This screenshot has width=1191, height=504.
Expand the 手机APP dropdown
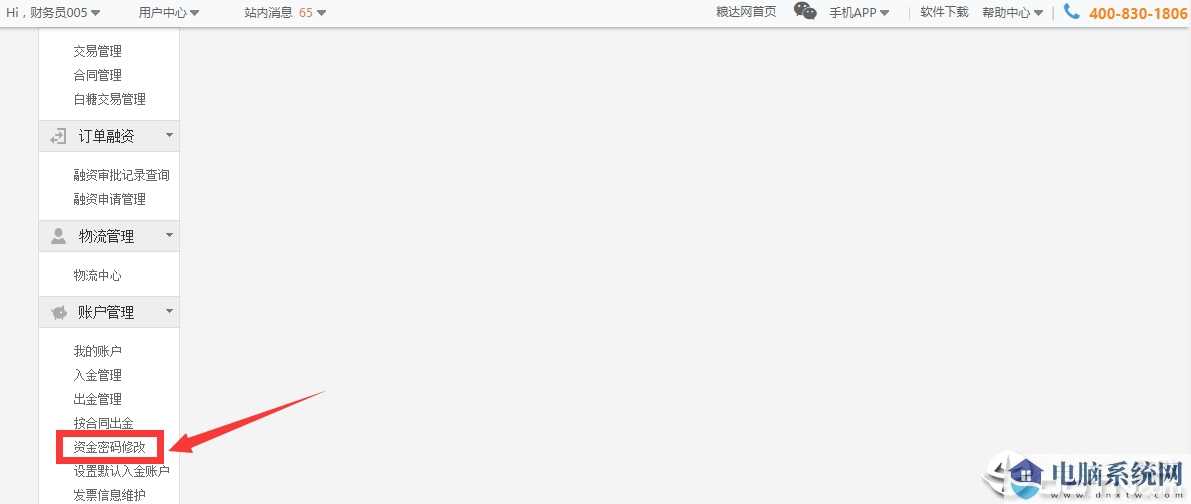tap(859, 12)
